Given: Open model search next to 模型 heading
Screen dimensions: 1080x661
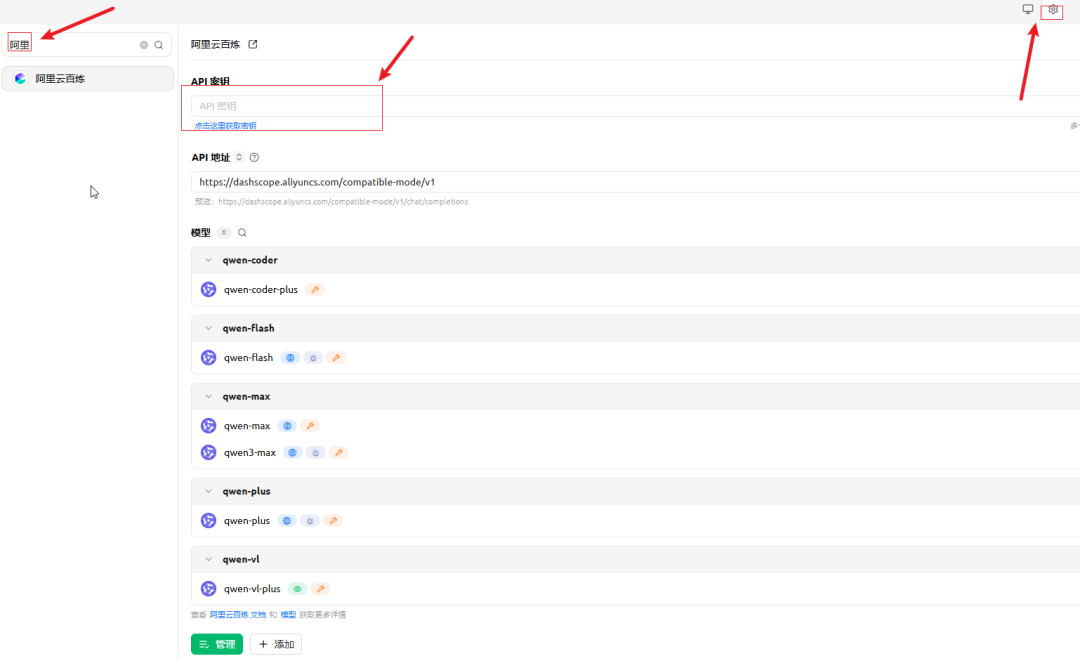Looking at the screenshot, I should pyautogui.click(x=242, y=233).
